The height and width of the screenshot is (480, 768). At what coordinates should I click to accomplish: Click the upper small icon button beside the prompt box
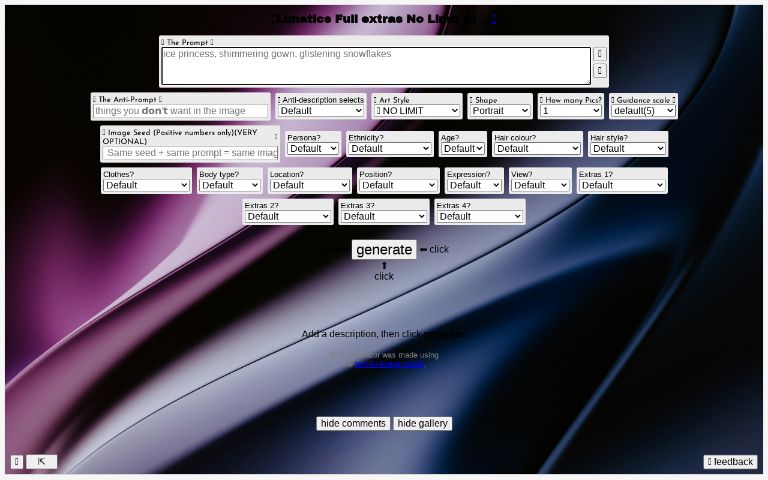click(600, 54)
